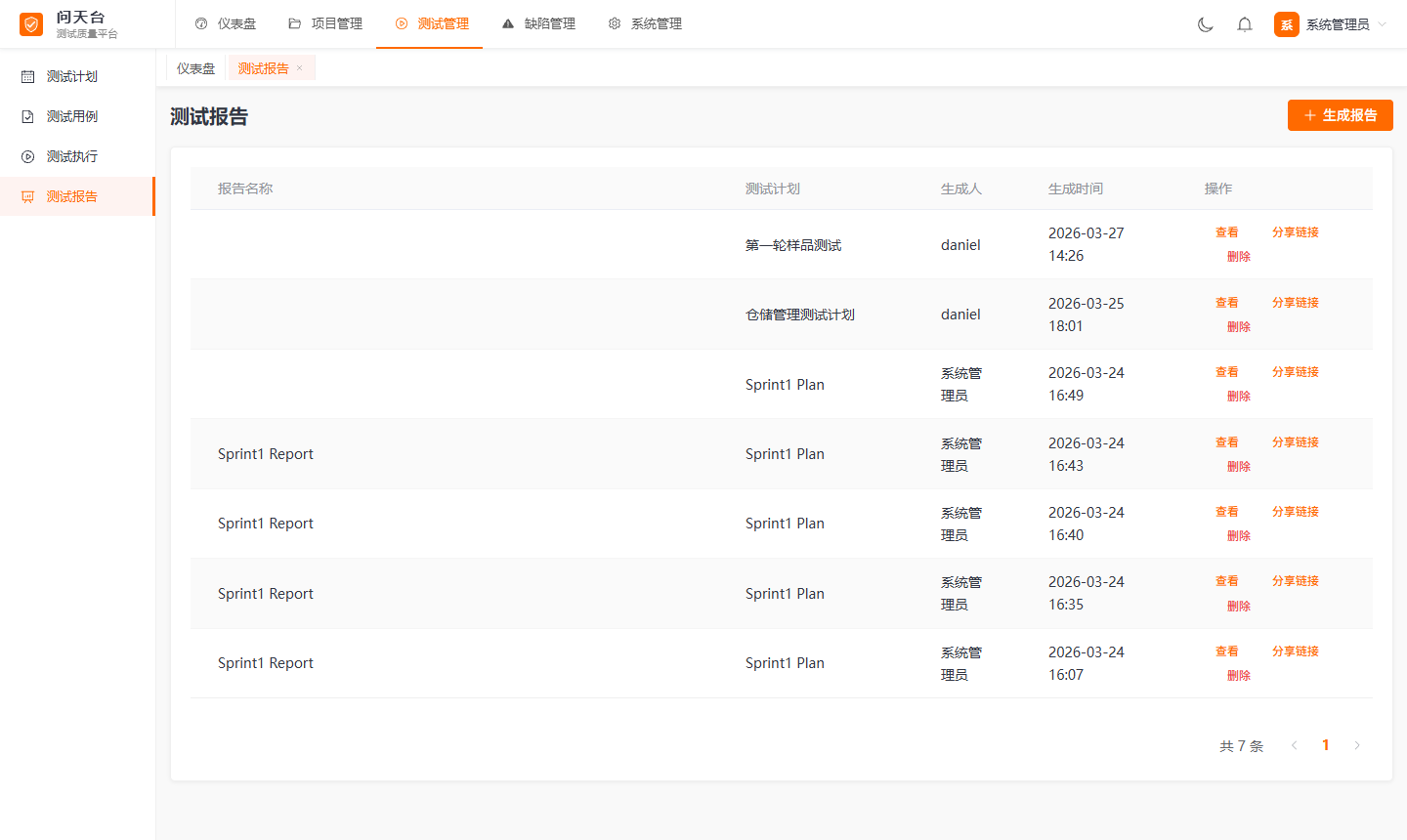
Task: Click the 仓储管理测试计划 plan cell
Action: point(800,315)
